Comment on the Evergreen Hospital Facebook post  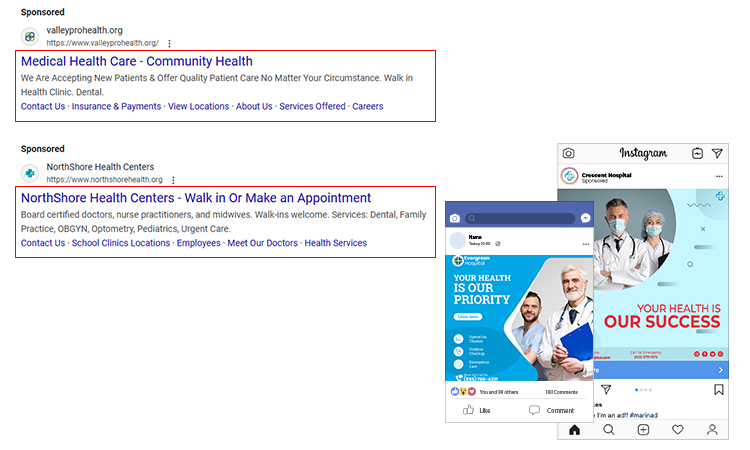tap(551, 410)
